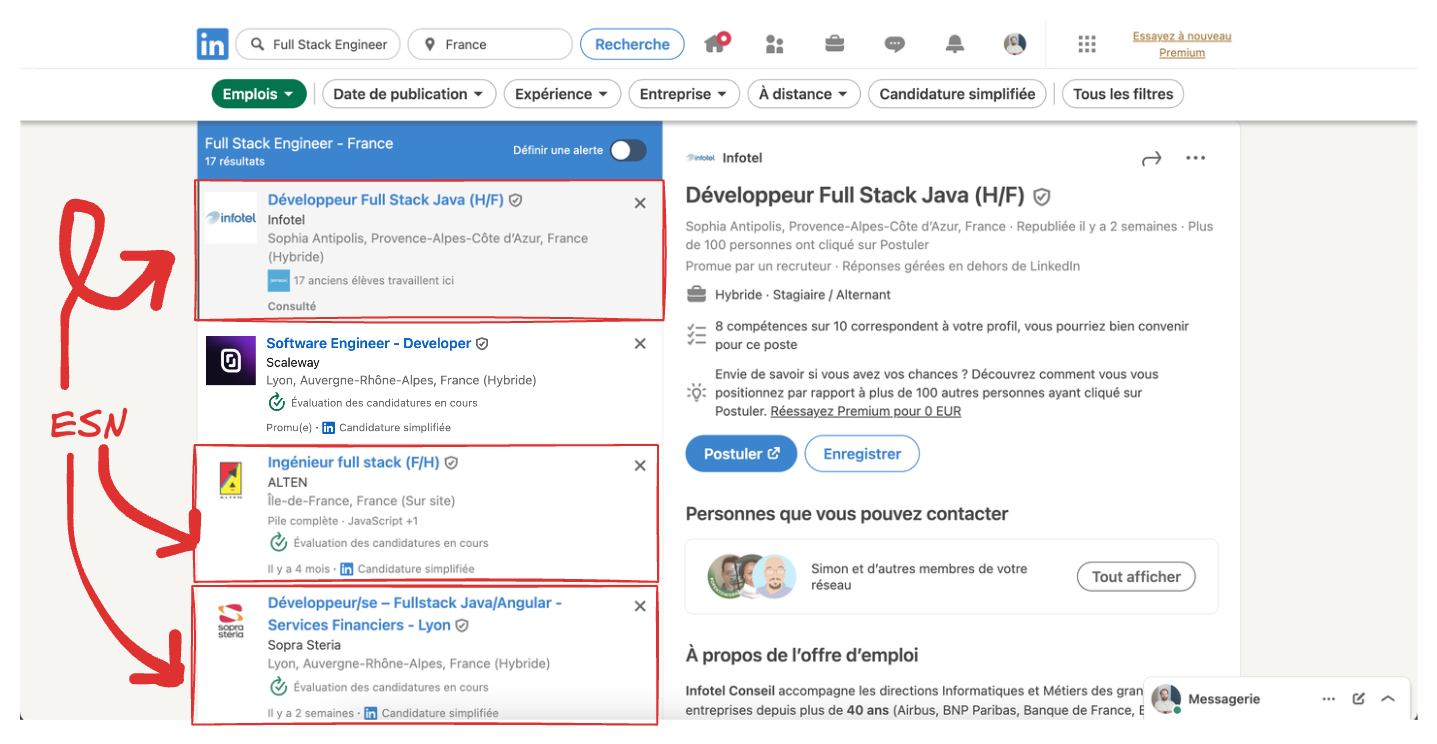This screenshot has height=744, width=1437.
Task: Click the Recherche button
Action: (x=632, y=44)
